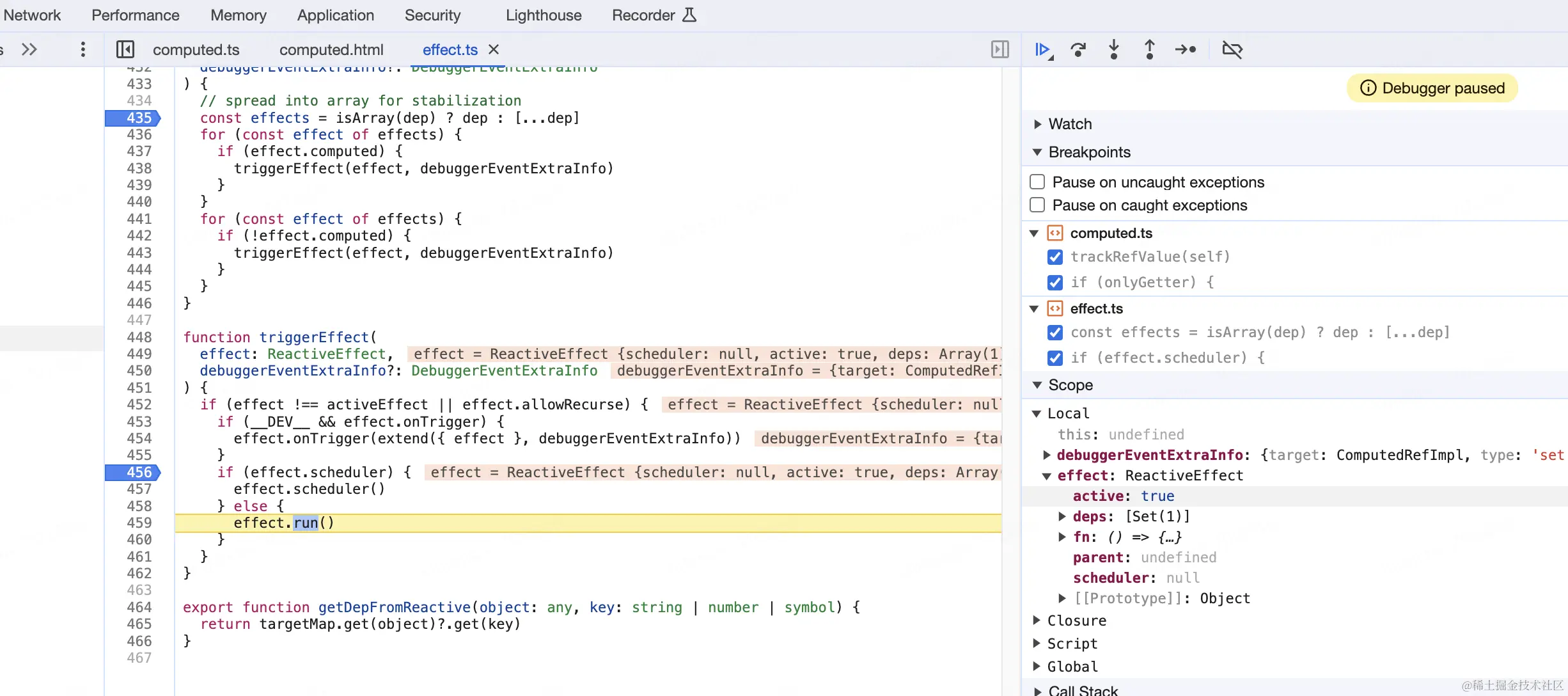Deactivate all breakpoints icon
The width and height of the screenshot is (1568, 696).
(x=1232, y=50)
